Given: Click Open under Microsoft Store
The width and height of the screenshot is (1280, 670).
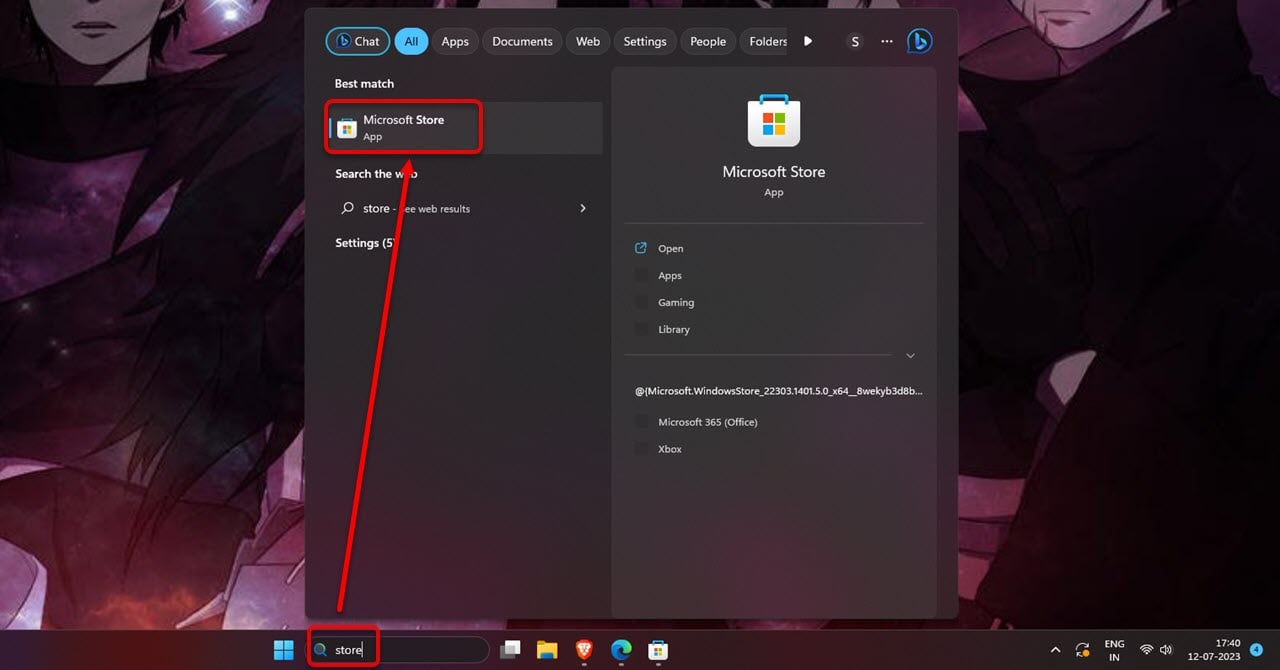Looking at the screenshot, I should tap(669, 248).
